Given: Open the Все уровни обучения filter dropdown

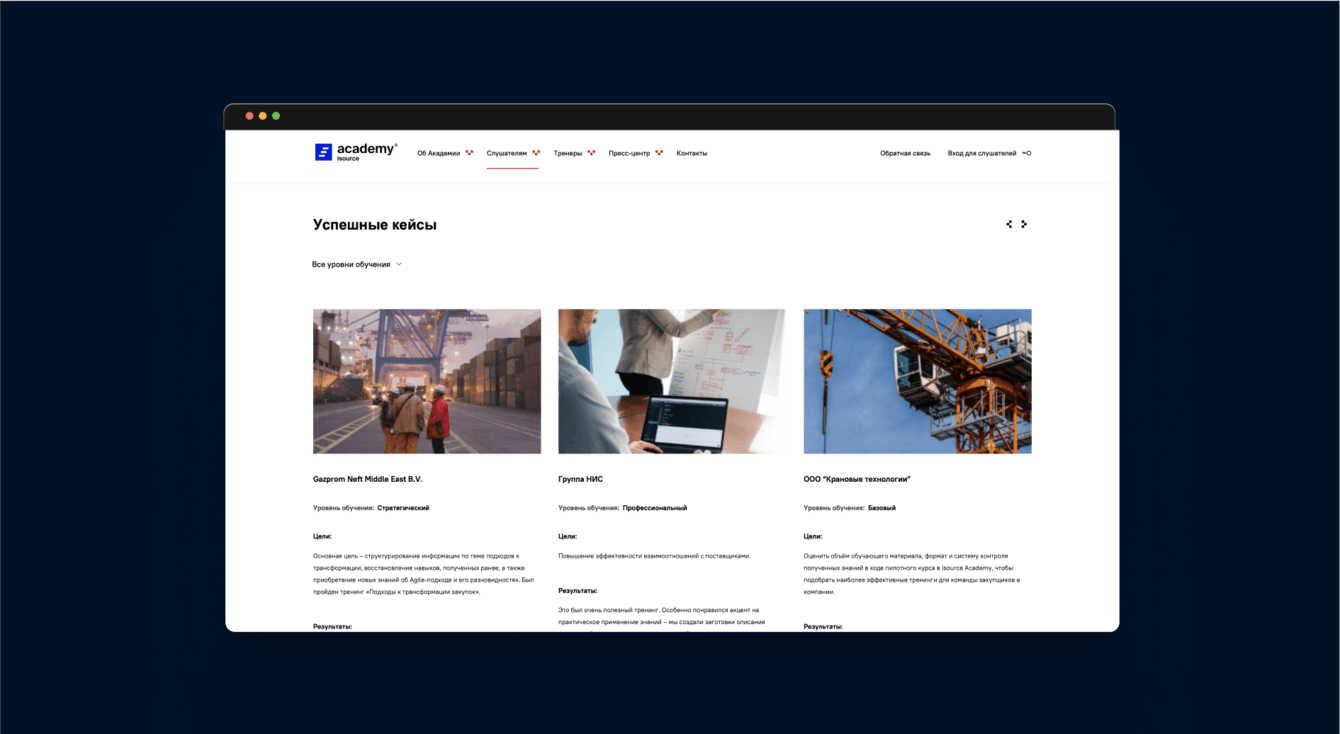Looking at the screenshot, I should click(x=357, y=265).
